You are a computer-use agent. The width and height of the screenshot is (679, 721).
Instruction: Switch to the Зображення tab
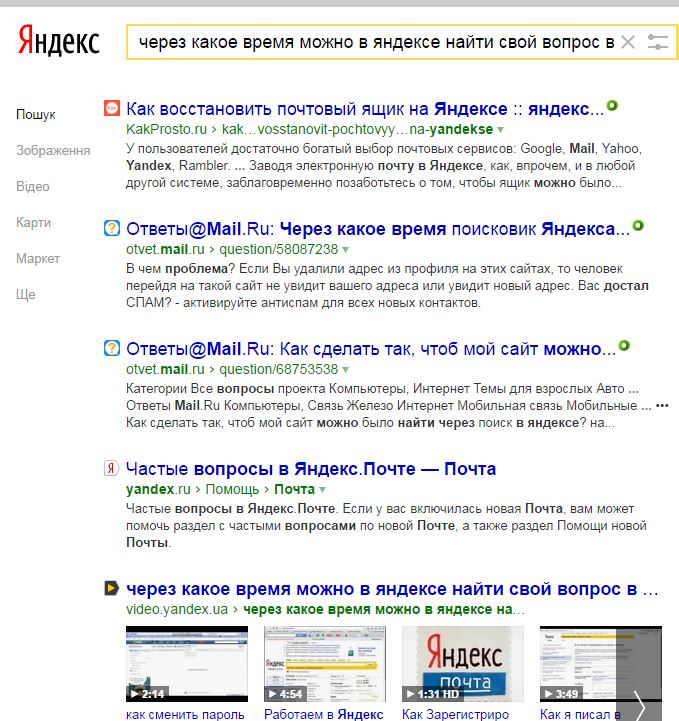pos(53,150)
